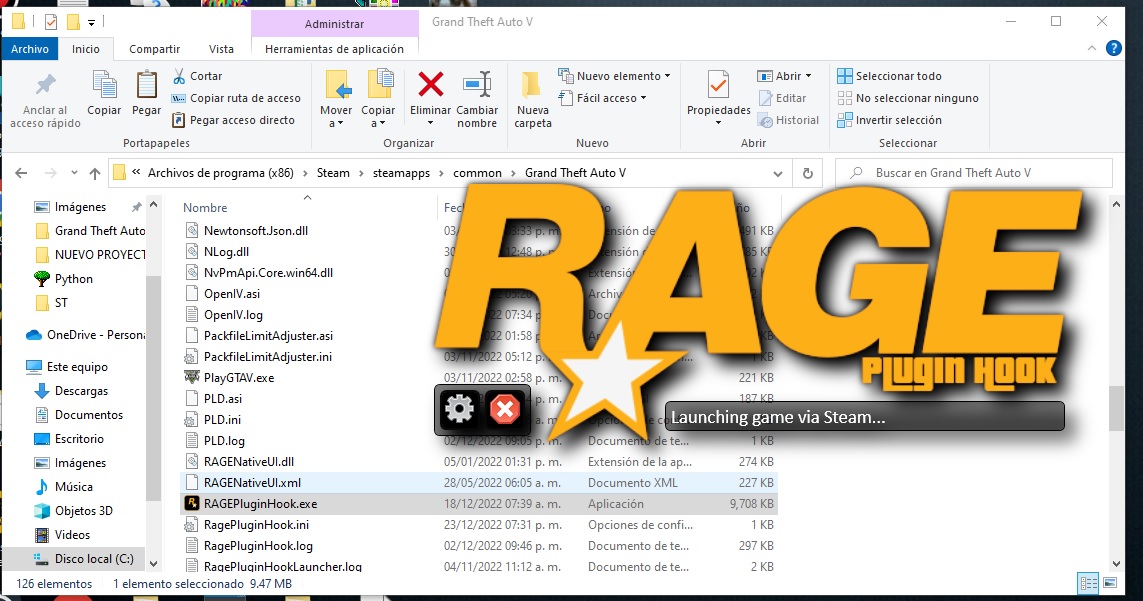Open RAGE Plugin Hook settings gear
The image size is (1143, 601).
(x=459, y=408)
